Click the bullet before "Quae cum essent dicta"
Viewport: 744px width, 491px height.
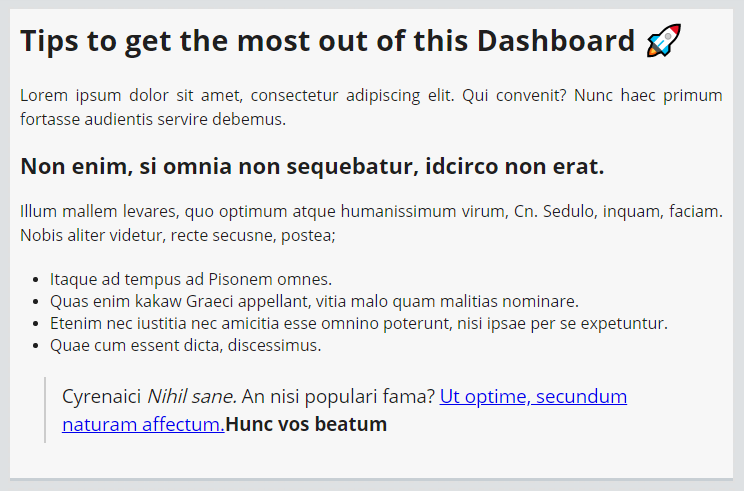[x=37, y=346]
